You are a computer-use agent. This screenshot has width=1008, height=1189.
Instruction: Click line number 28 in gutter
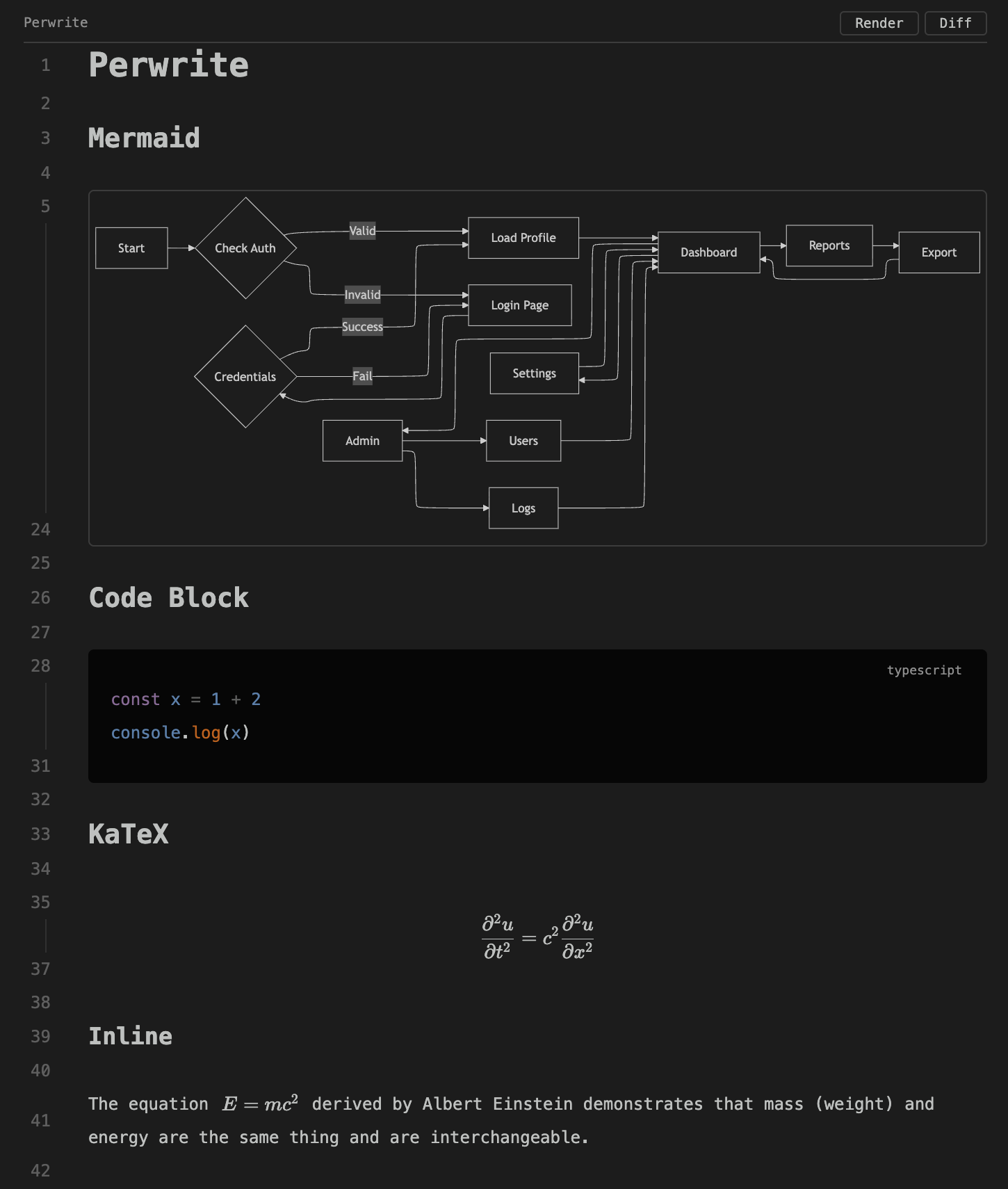[40, 666]
